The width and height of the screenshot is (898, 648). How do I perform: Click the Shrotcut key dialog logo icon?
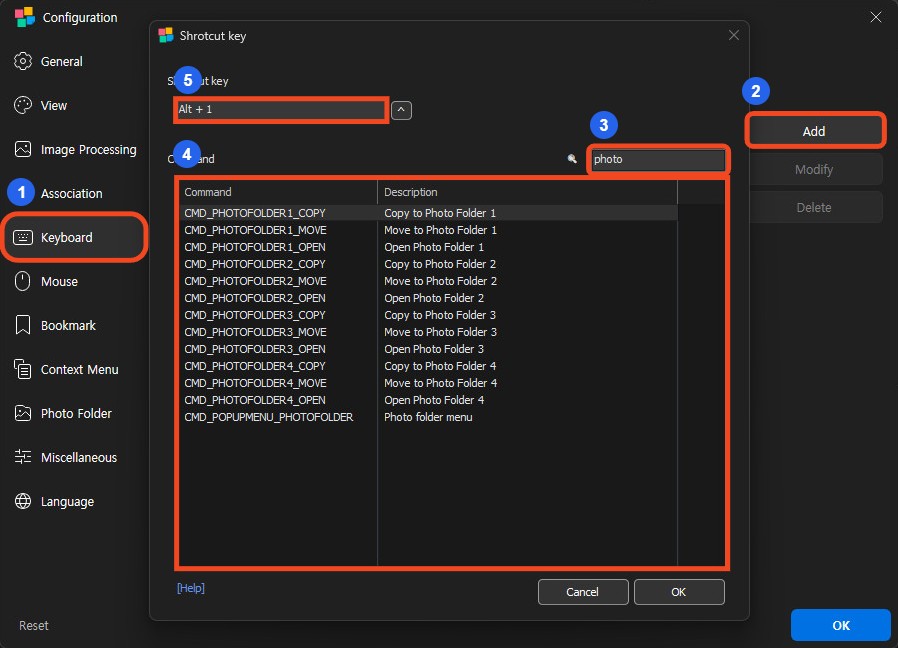[166, 36]
